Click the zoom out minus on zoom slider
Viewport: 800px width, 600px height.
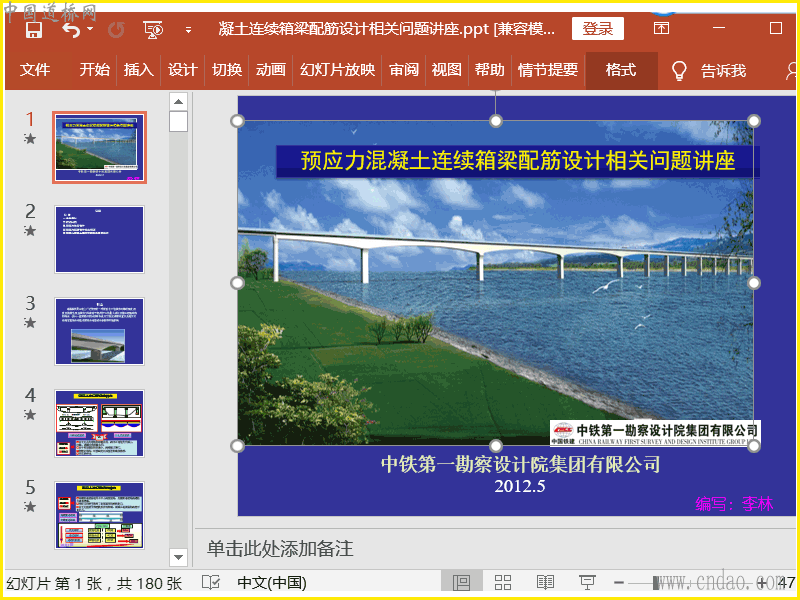coord(620,582)
